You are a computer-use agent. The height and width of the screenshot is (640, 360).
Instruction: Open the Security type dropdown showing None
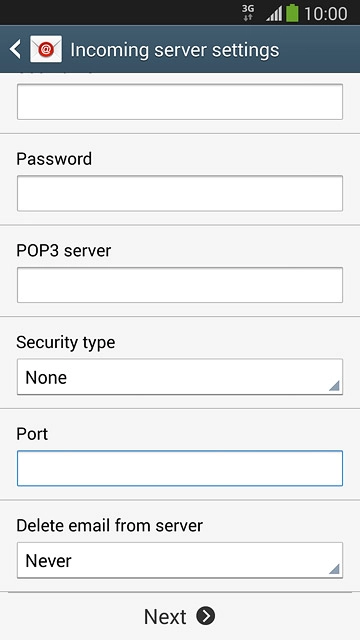180,377
